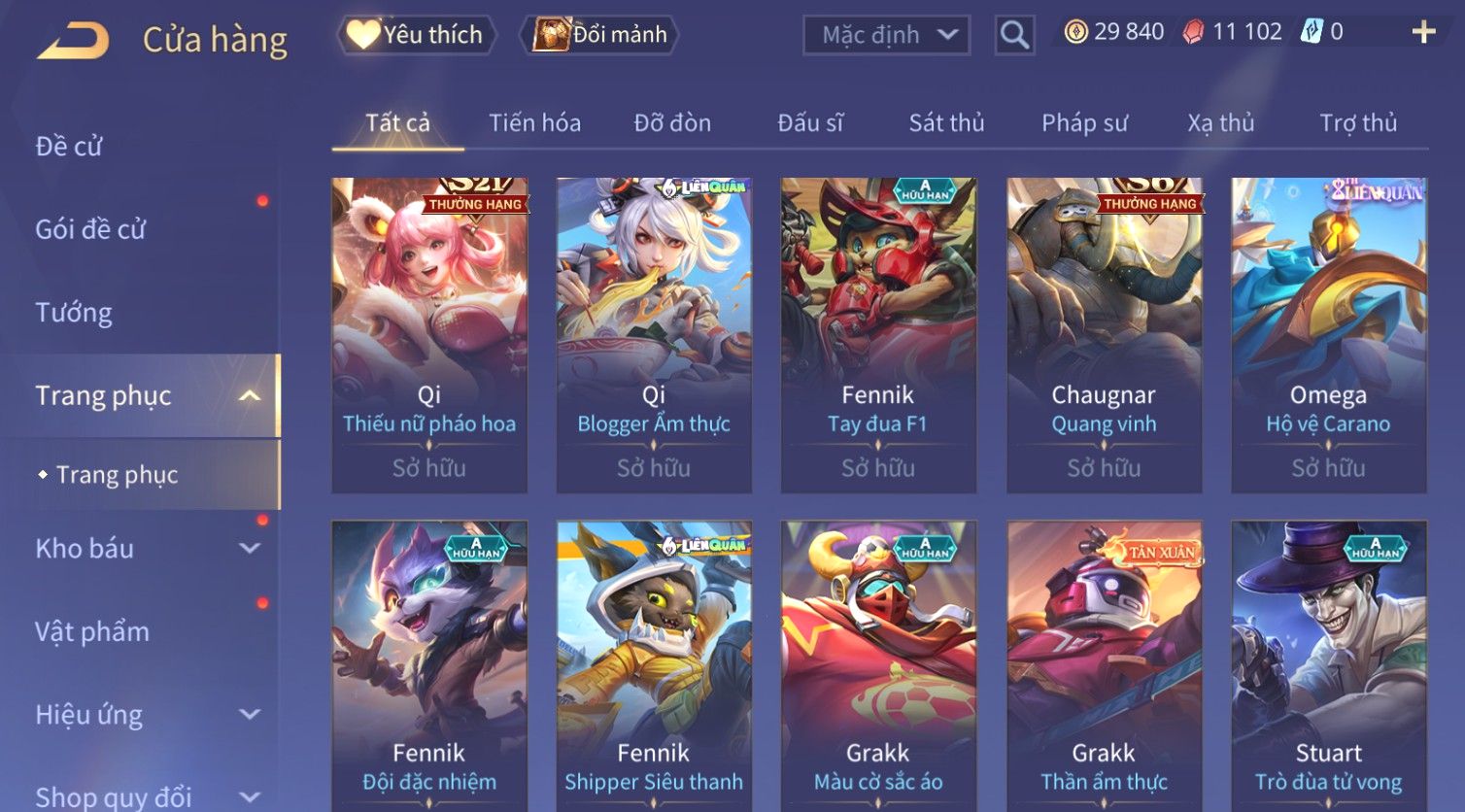1465x812 pixels.
Task: Click the red gem currency icon
Action: coord(1193,33)
